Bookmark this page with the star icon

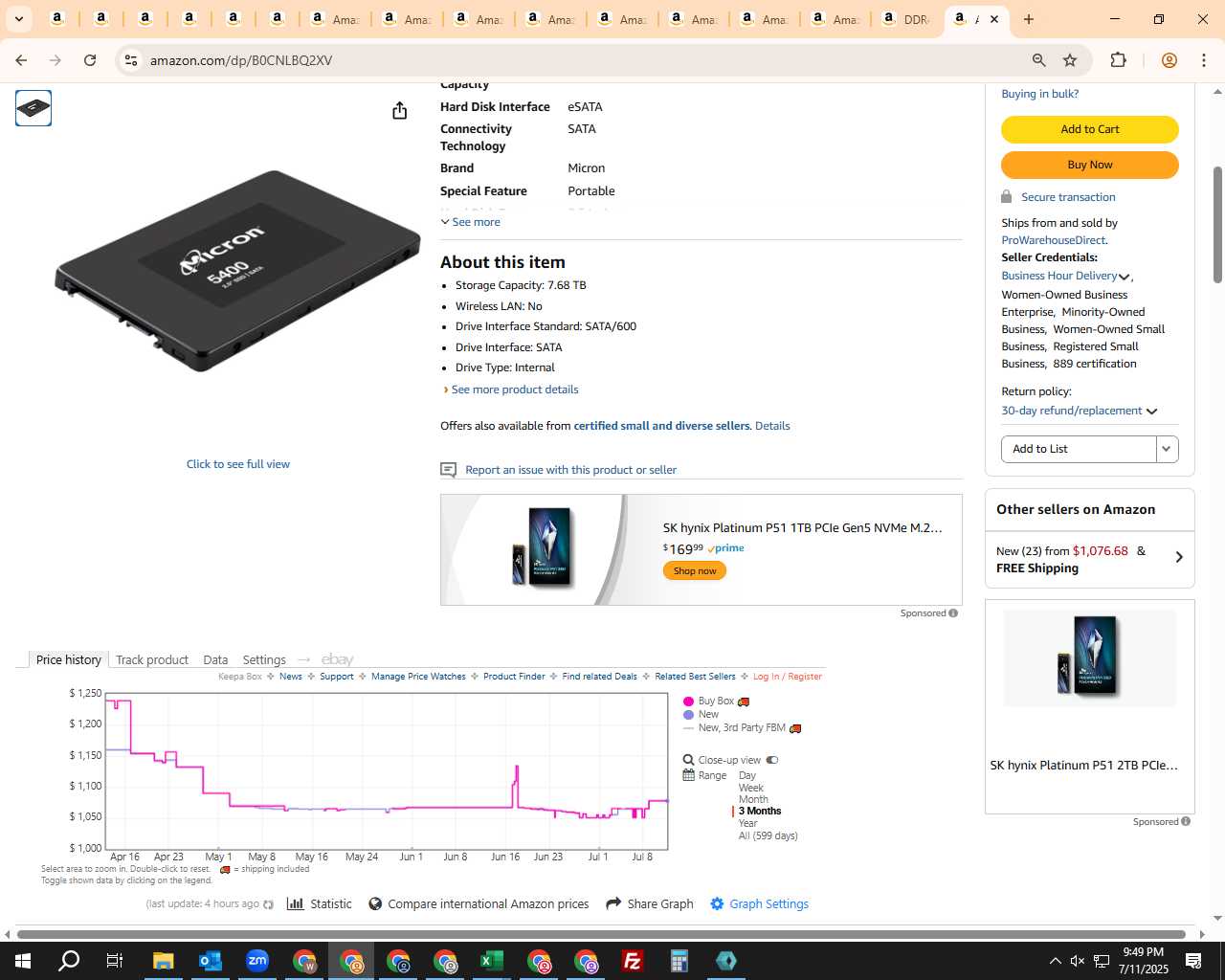[1070, 60]
